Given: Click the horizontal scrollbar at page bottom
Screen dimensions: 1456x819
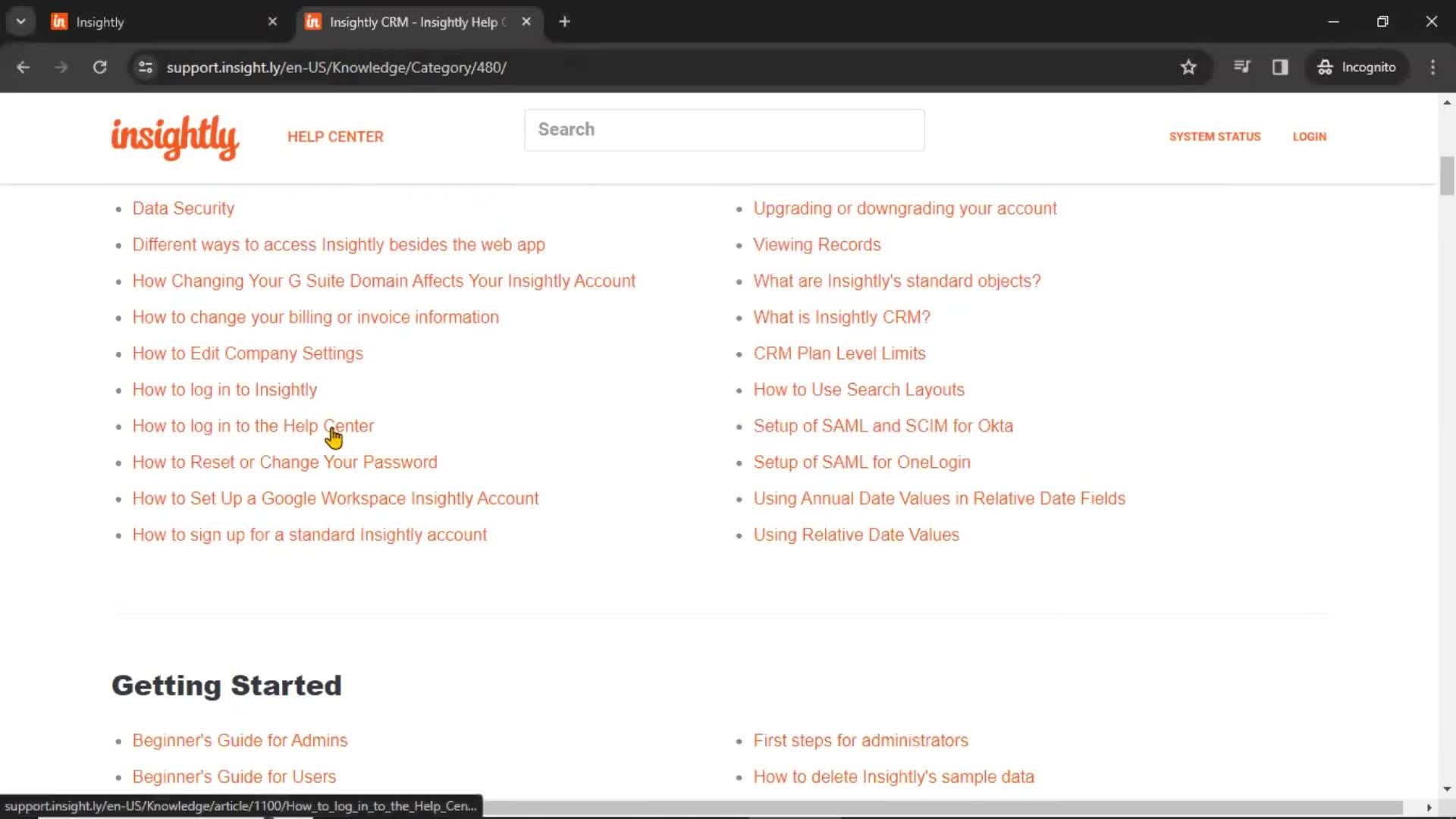Looking at the screenshot, I should 943,808.
